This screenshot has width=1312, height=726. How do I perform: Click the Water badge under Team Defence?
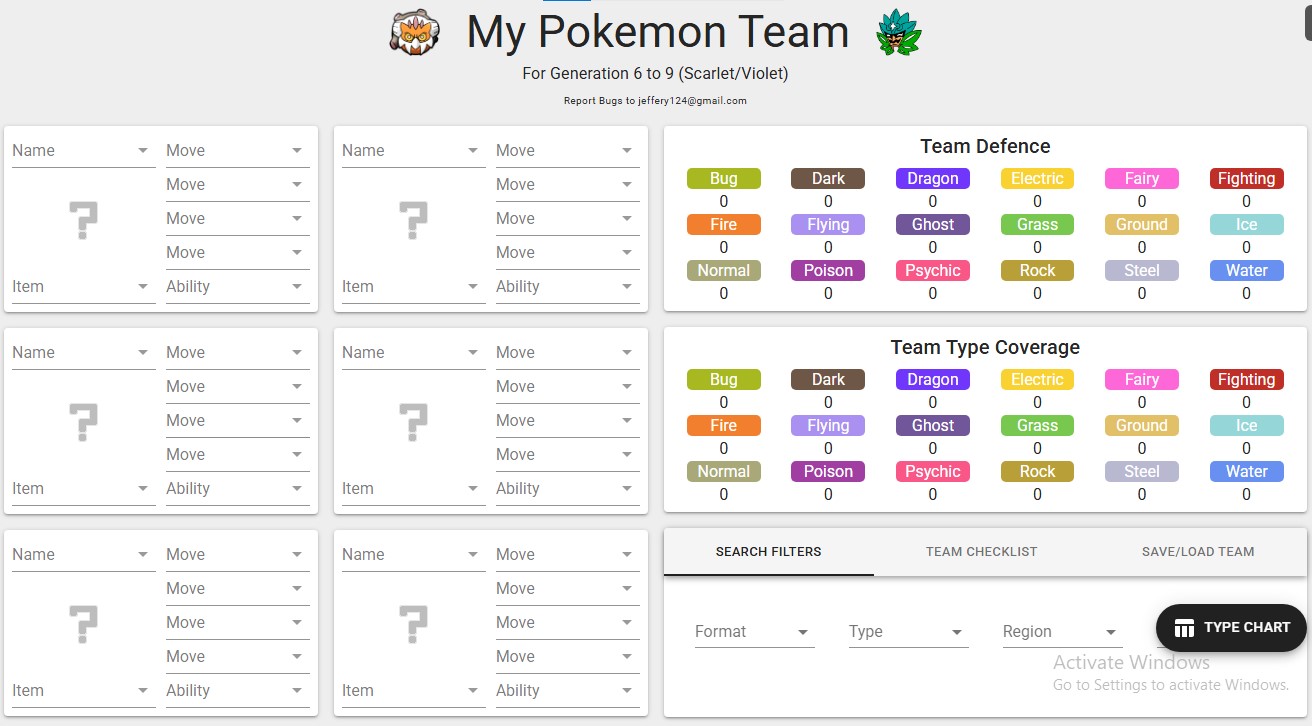coord(1246,271)
